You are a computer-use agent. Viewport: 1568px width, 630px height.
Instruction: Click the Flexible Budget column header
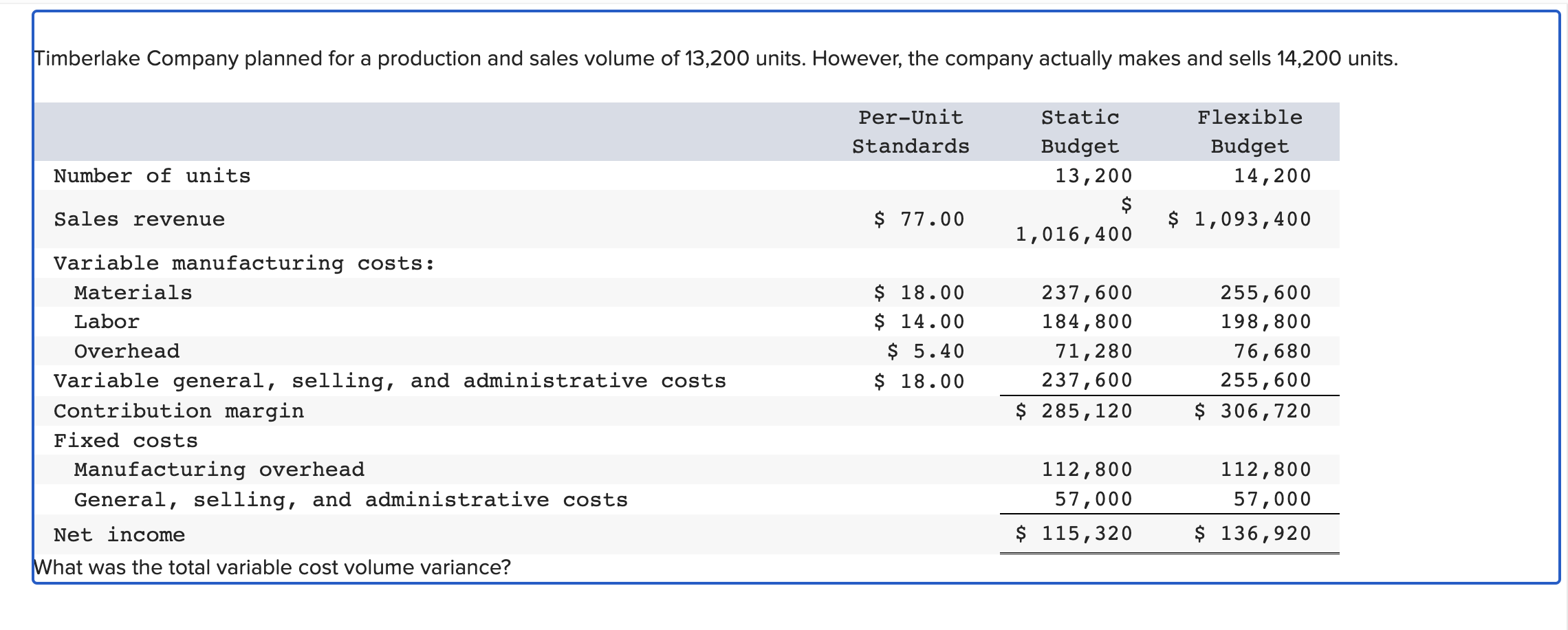(x=1250, y=131)
